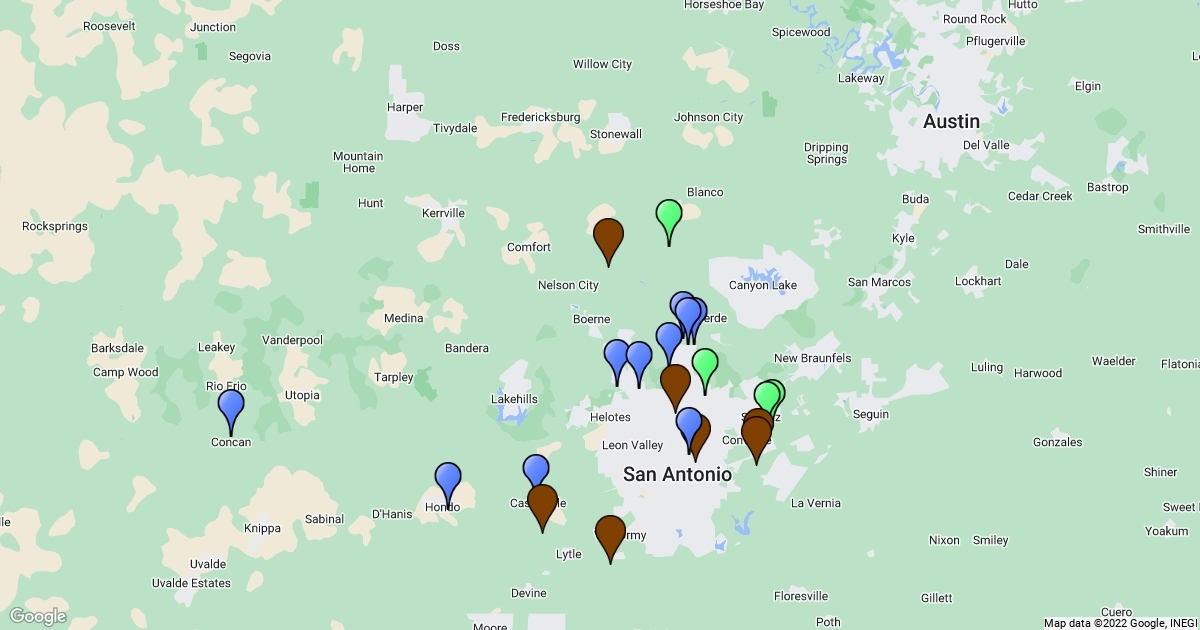Select the Rocksprings town label

point(55,226)
